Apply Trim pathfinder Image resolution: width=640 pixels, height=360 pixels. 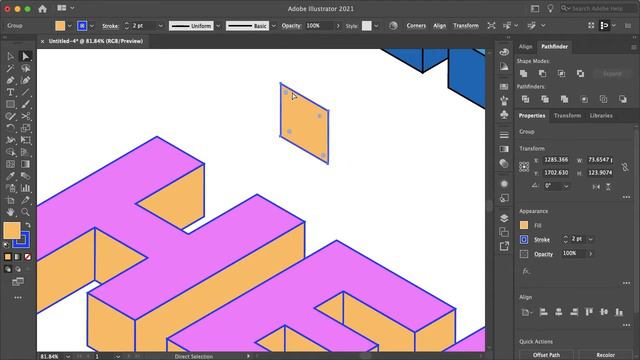point(545,99)
